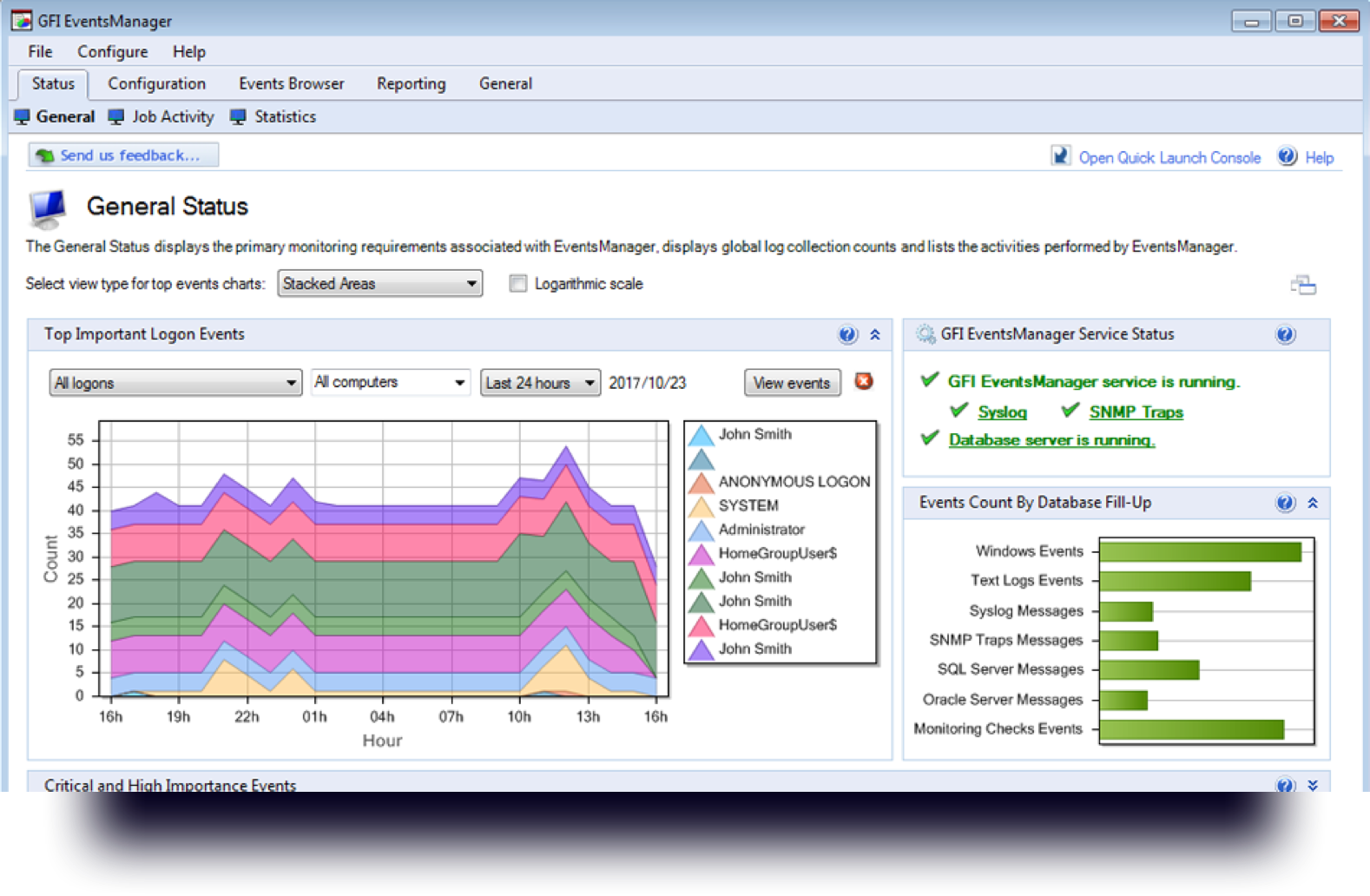The image size is (1370, 896).
Task: Open the Statistics sub-tab
Action: click(x=285, y=116)
